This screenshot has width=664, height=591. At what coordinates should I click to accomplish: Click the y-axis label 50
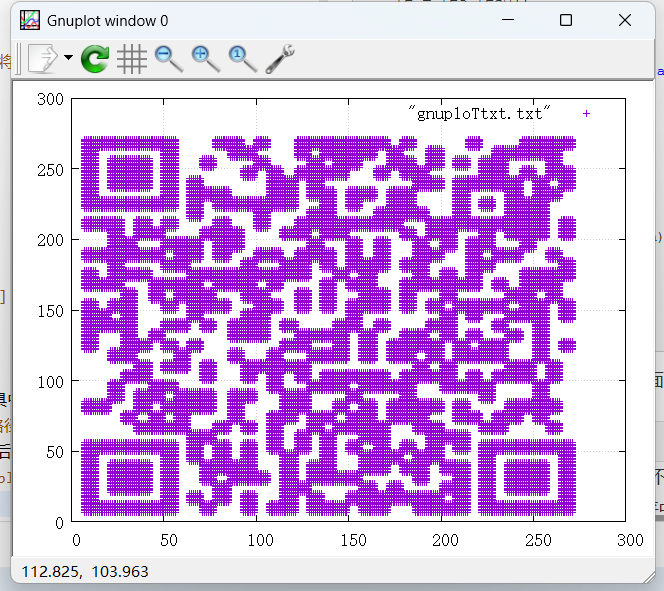tap(55, 453)
